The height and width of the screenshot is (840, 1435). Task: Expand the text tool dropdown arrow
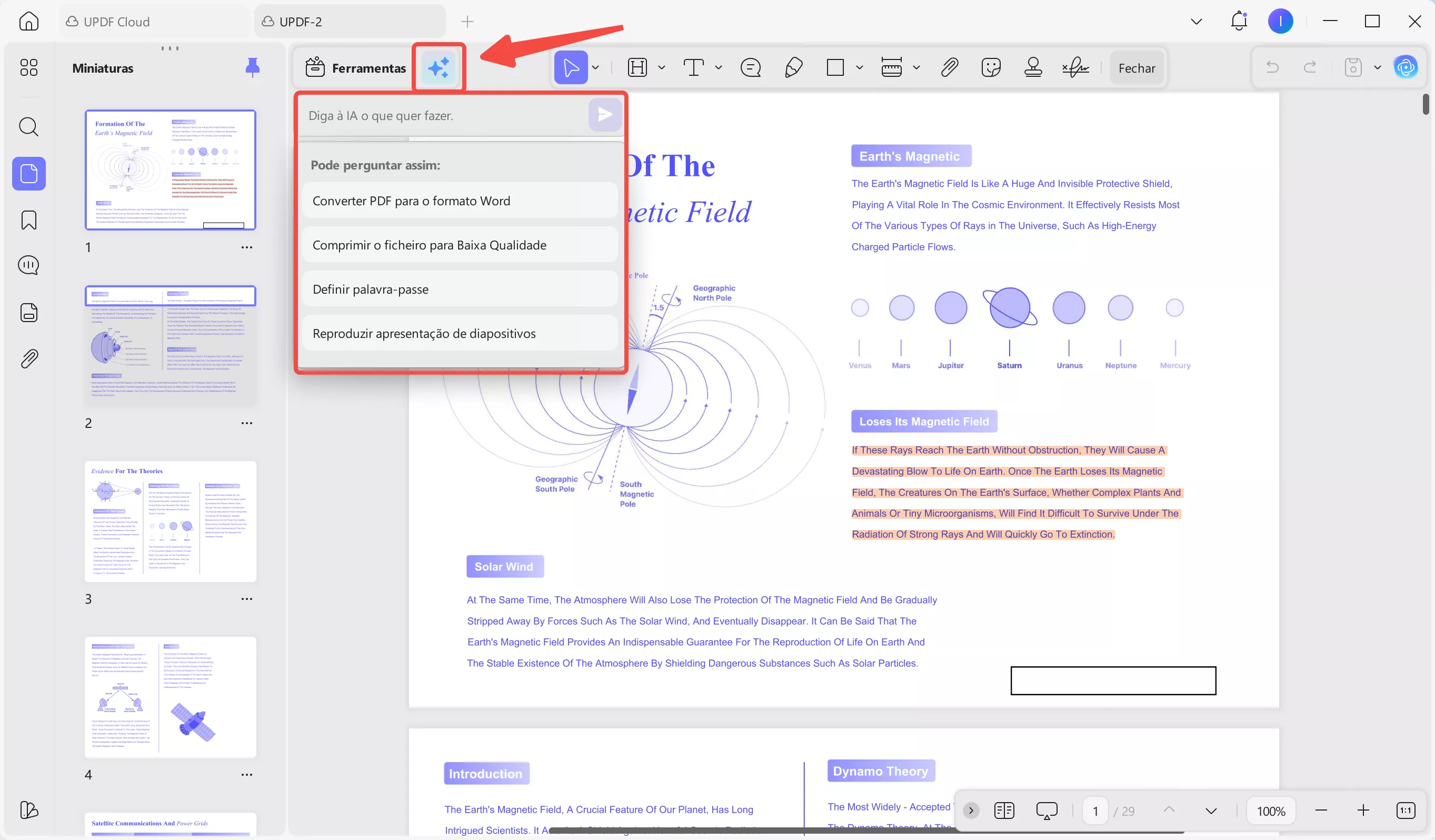tap(719, 68)
